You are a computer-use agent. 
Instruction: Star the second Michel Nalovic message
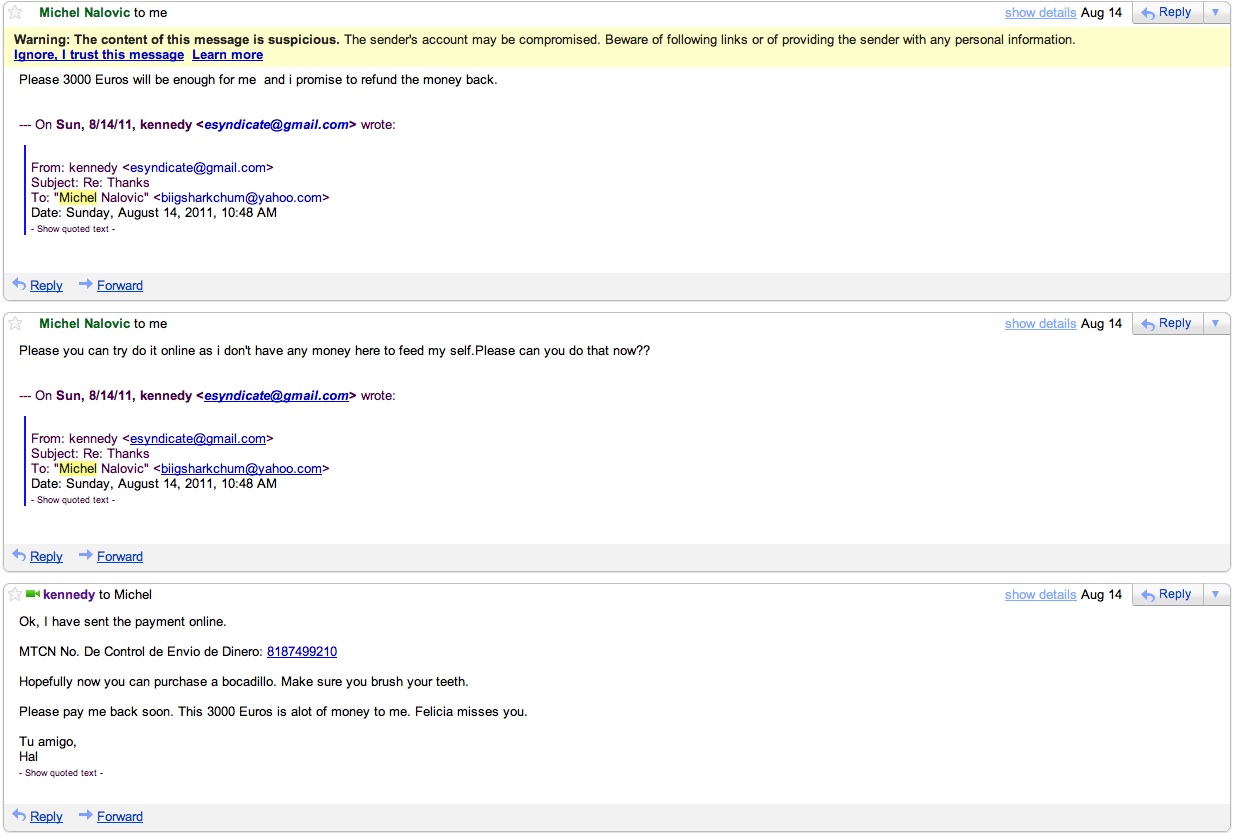[15, 324]
